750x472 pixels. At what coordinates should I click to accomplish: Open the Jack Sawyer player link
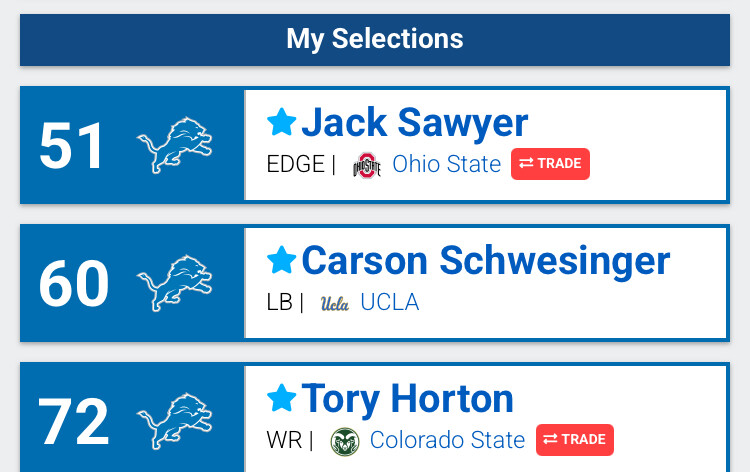click(x=414, y=123)
